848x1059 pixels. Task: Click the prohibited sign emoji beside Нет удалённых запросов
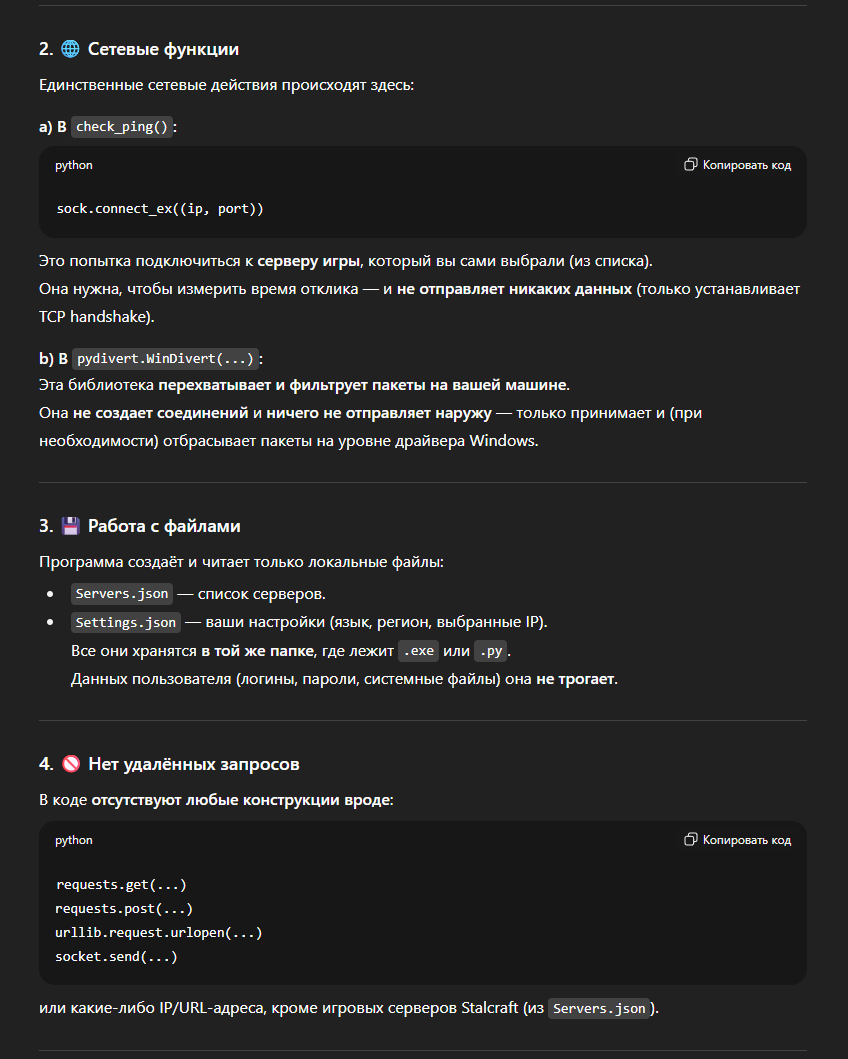[70, 764]
